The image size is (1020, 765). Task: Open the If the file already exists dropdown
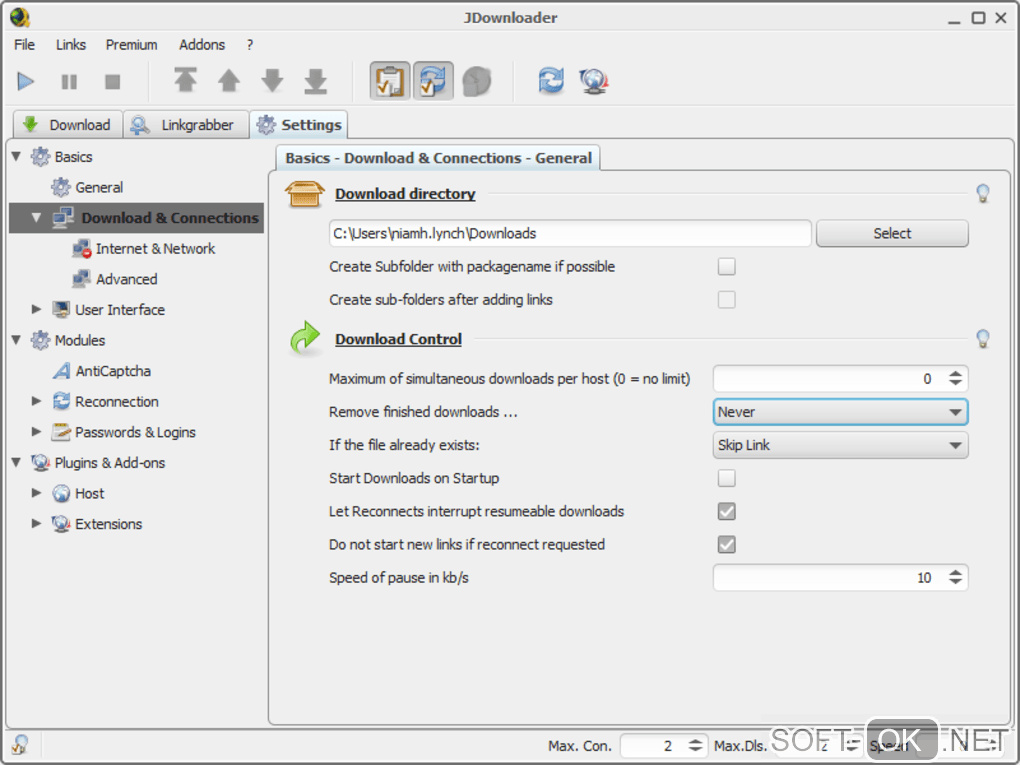click(x=840, y=445)
